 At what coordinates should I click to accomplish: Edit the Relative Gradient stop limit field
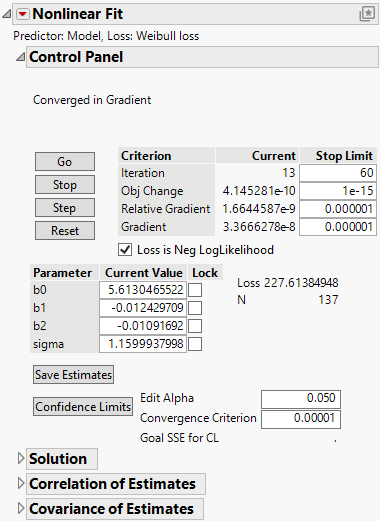coord(338,209)
